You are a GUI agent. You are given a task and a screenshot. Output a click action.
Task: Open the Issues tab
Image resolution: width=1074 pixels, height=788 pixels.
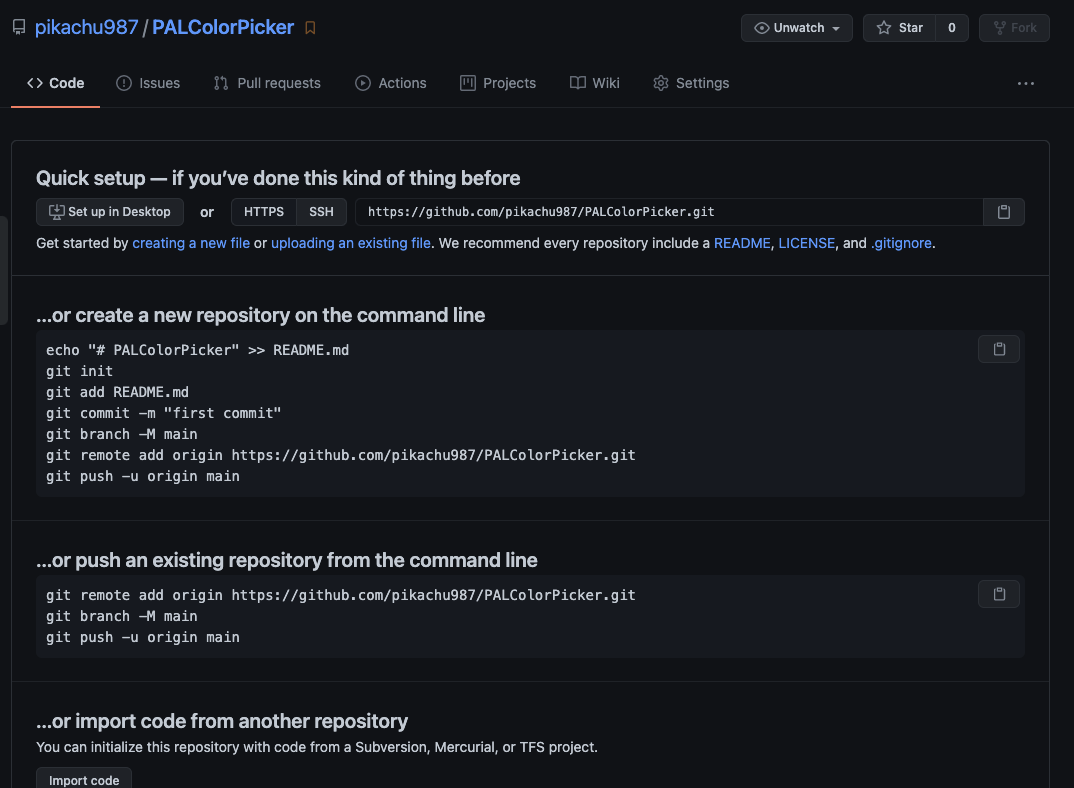click(148, 84)
